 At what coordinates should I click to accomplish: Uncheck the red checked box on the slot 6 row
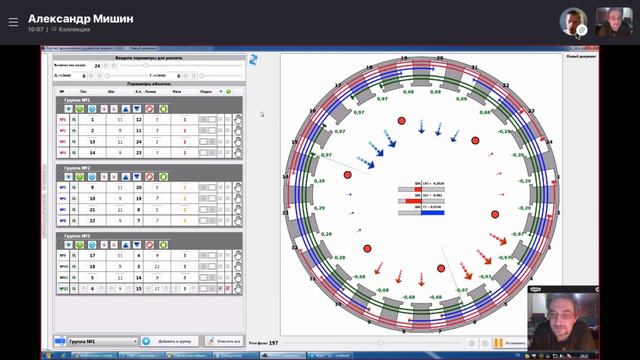click(x=228, y=289)
